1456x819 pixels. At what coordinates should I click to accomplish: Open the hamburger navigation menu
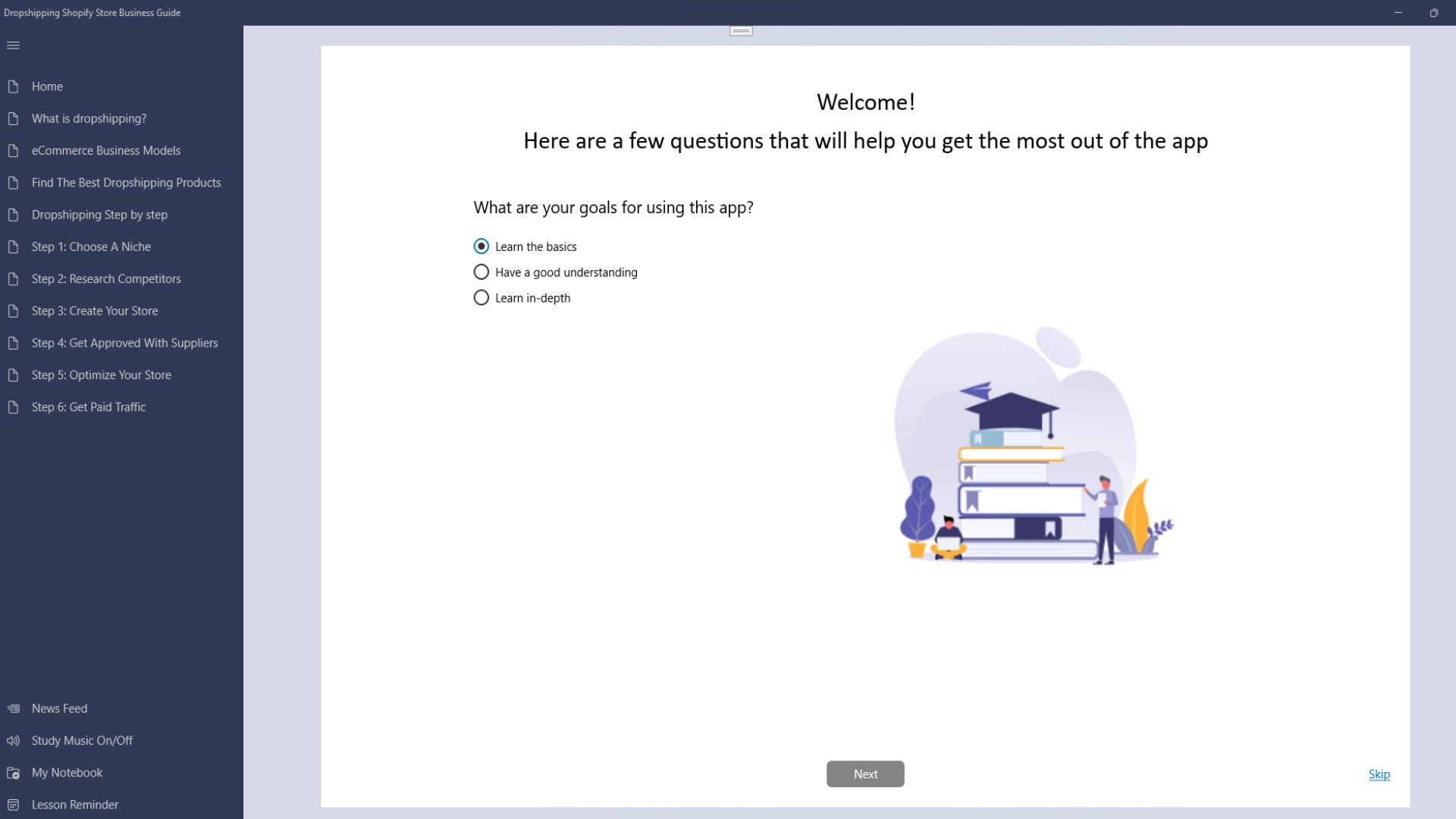[14, 45]
